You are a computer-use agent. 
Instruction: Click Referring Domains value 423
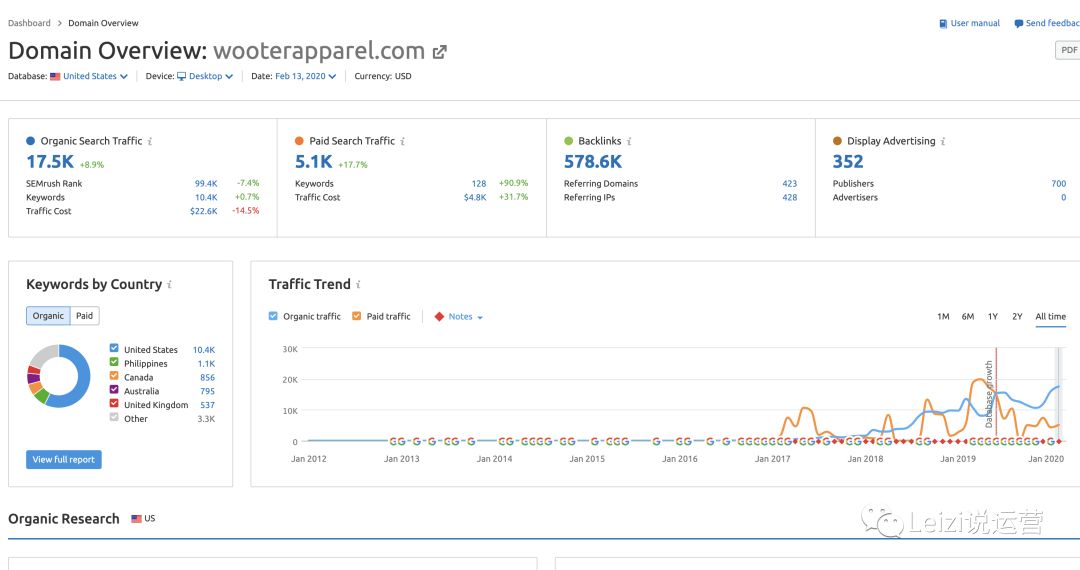[789, 184]
